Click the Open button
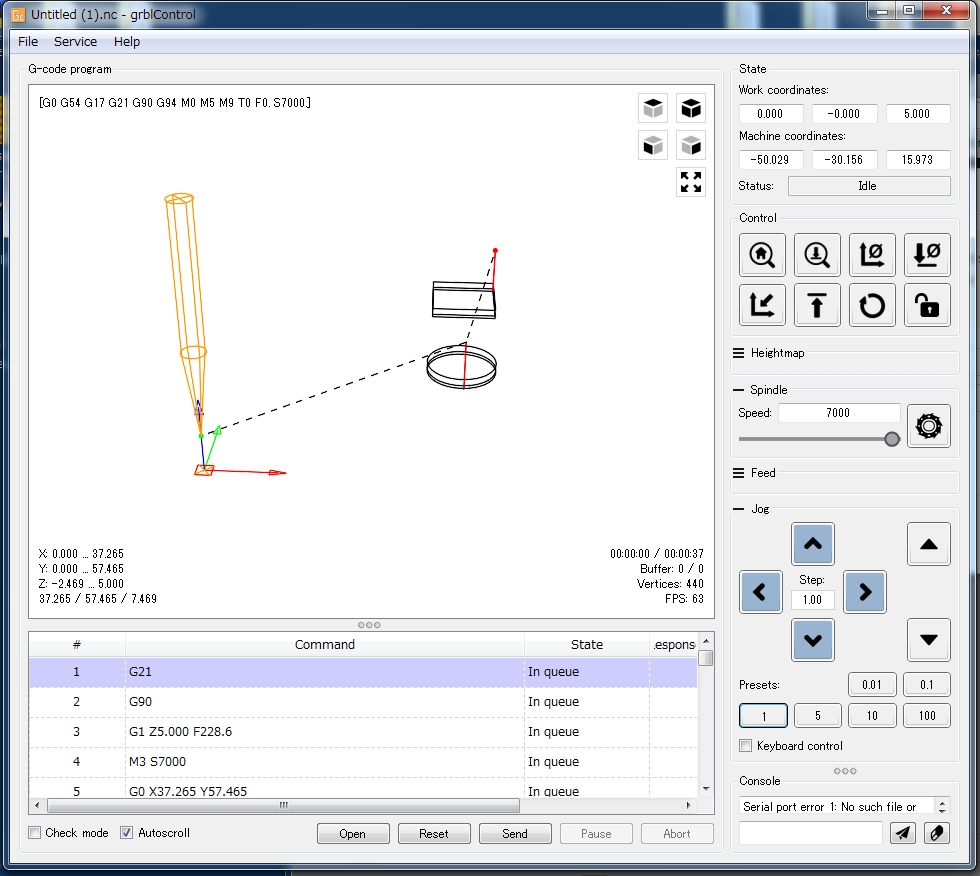The width and height of the screenshot is (980, 876). (x=352, y=834)
